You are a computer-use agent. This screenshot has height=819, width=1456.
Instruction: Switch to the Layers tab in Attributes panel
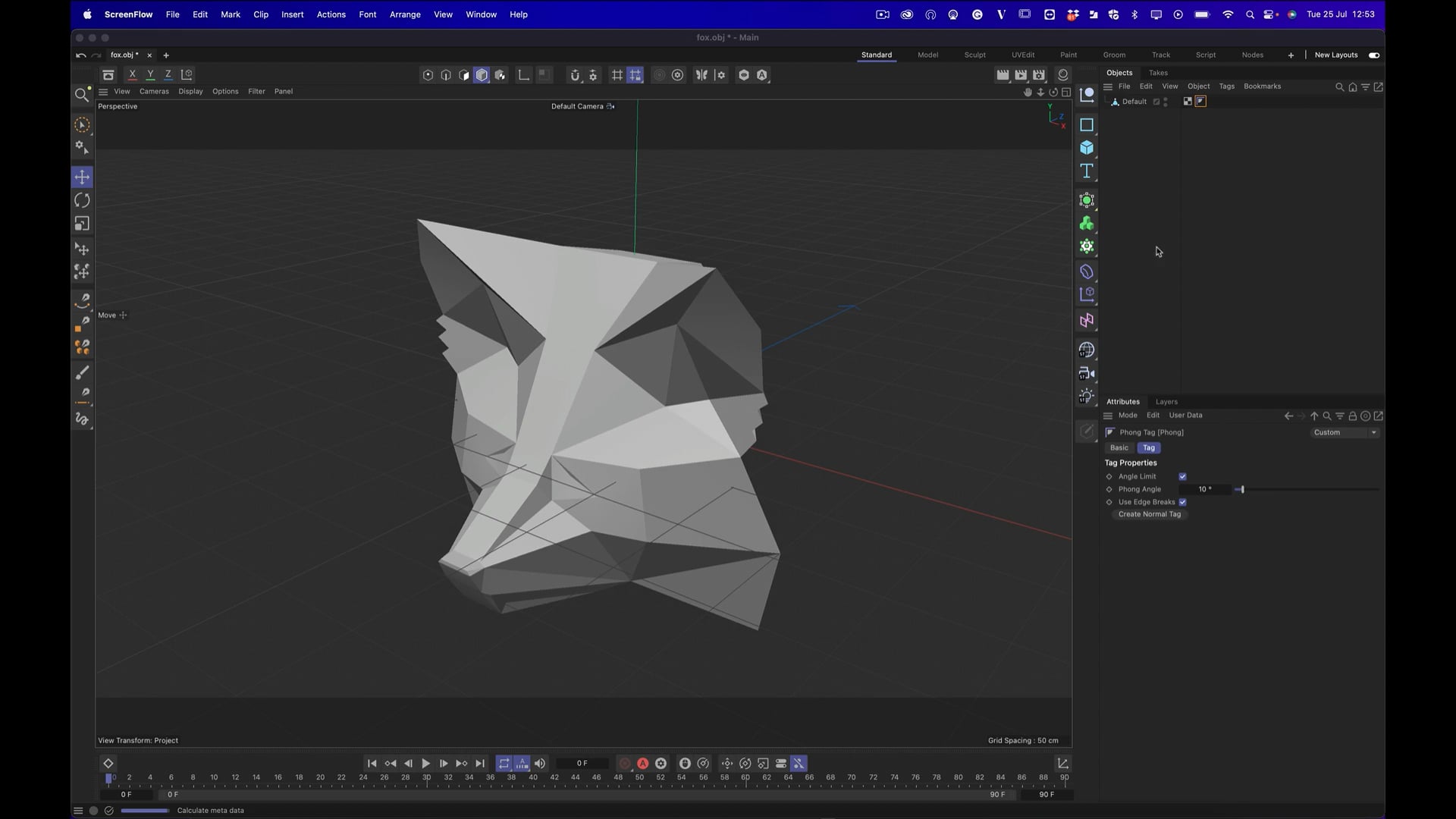1166,401
